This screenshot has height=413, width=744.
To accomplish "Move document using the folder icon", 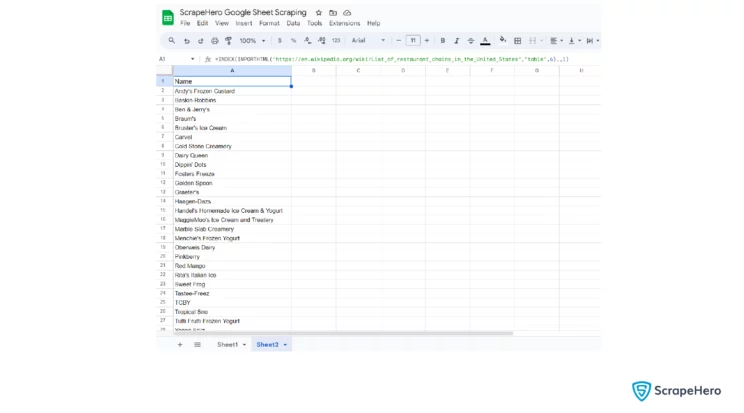I will pos(333,13).
